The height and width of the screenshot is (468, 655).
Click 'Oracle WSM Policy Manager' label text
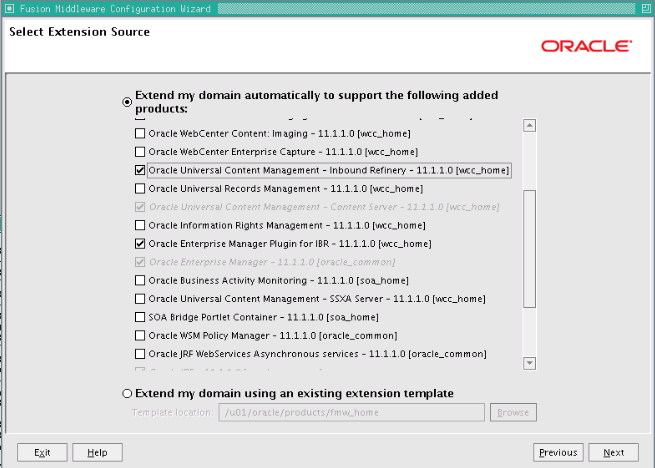[x=273, y=336]
